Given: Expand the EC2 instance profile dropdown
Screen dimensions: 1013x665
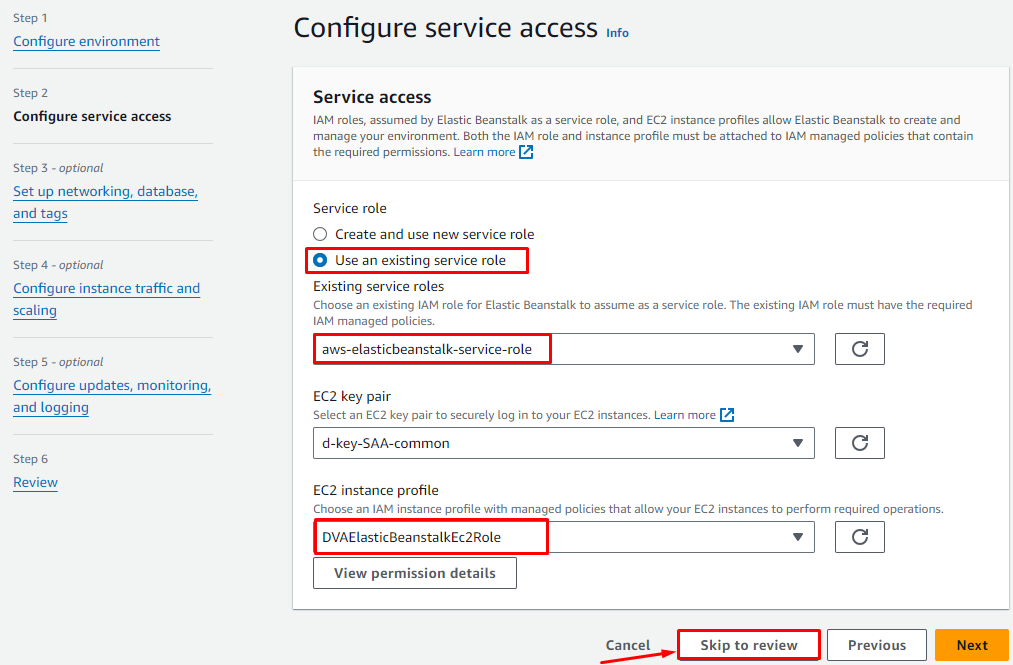Looking at the screenshot, I should tap(564, 537).
